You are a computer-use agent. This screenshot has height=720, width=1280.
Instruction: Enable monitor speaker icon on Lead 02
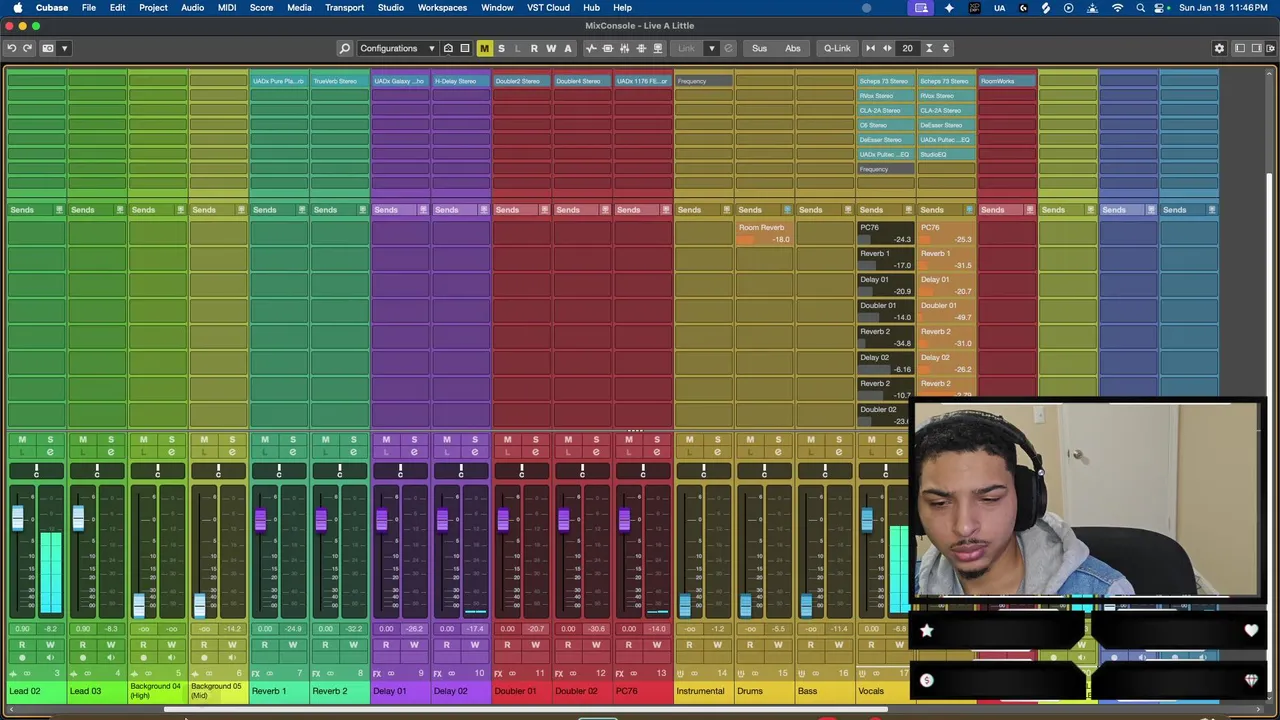[50, 658]
